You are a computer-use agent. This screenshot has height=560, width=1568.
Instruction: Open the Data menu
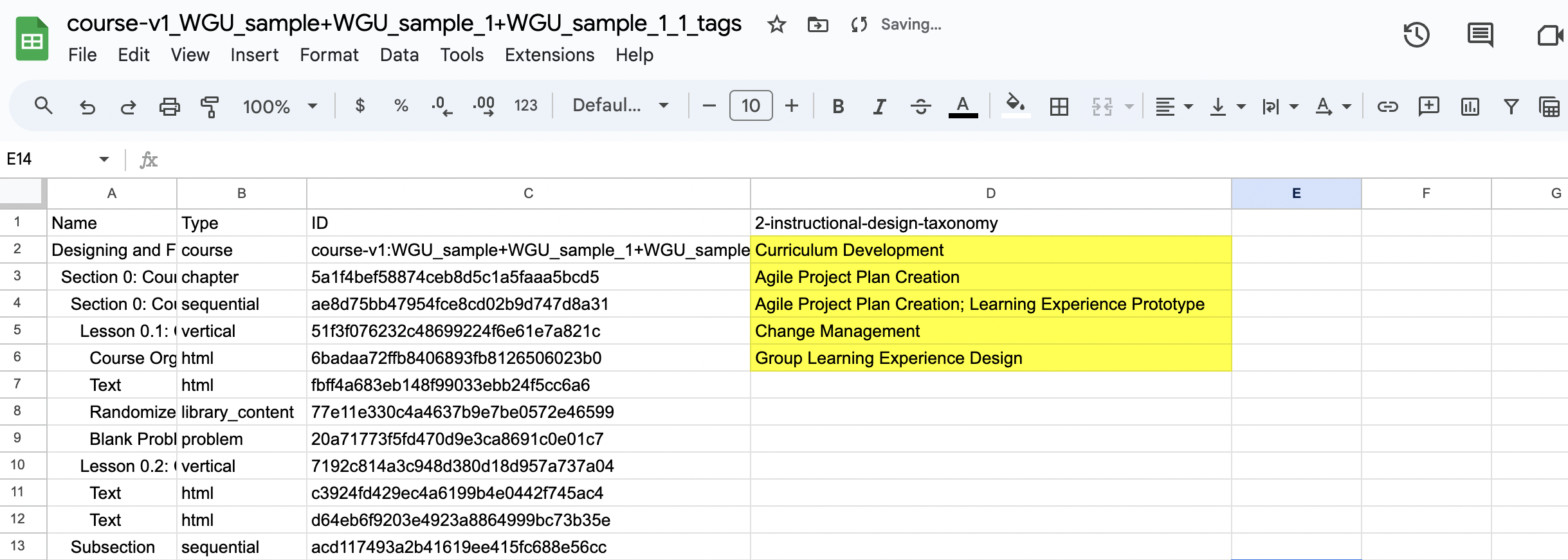click(399, 55)
